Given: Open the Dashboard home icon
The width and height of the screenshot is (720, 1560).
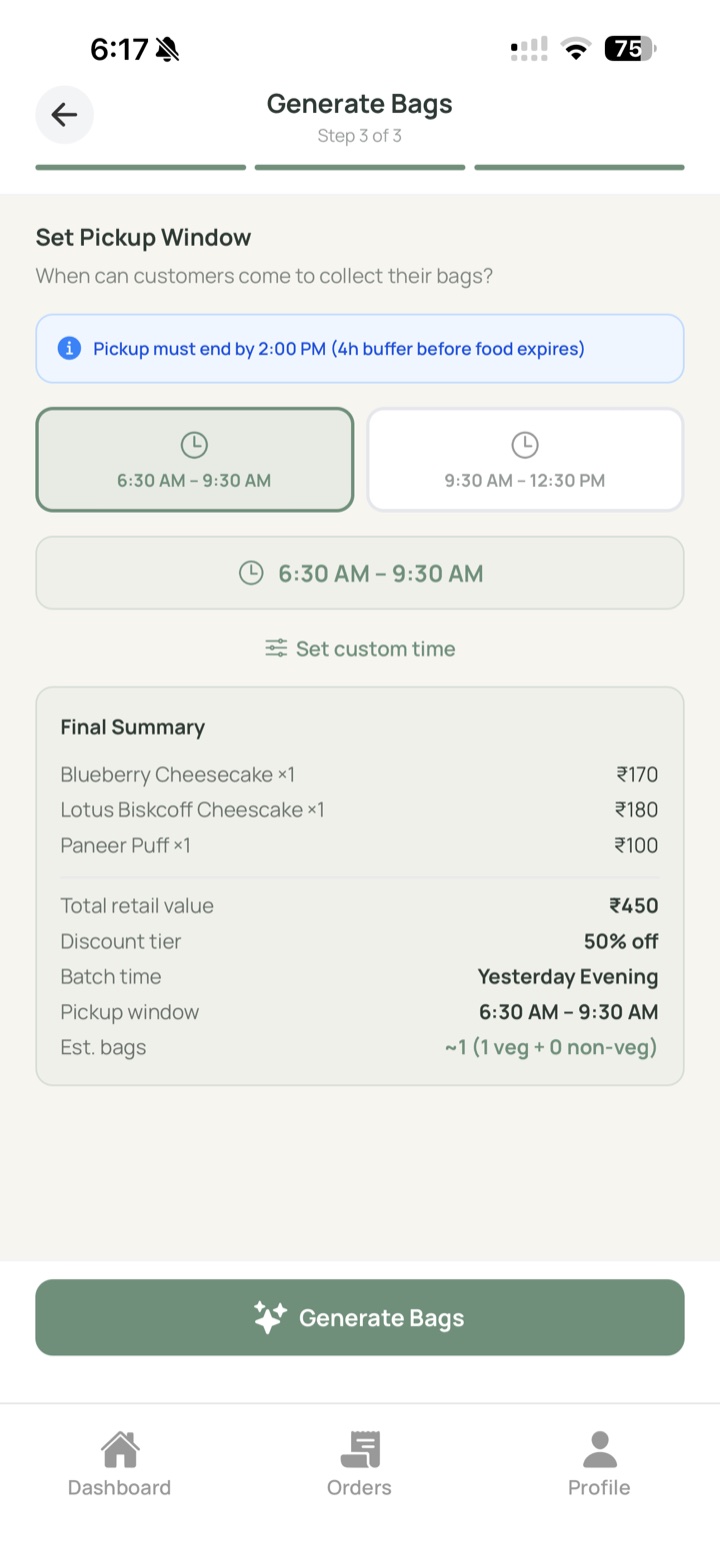Looking at the screenshot, I should point(119,1449).
